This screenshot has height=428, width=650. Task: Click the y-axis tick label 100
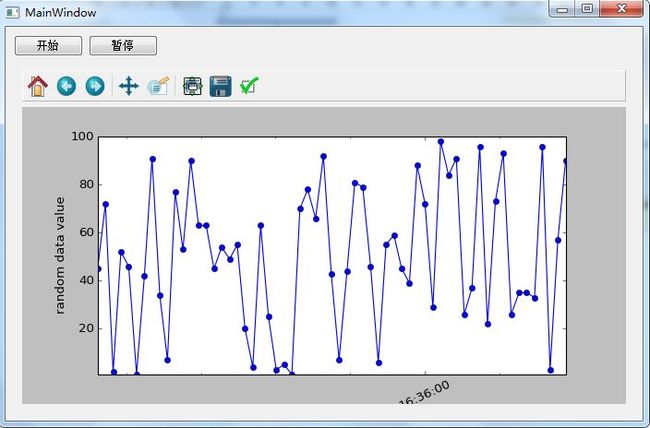click(82, 136)
